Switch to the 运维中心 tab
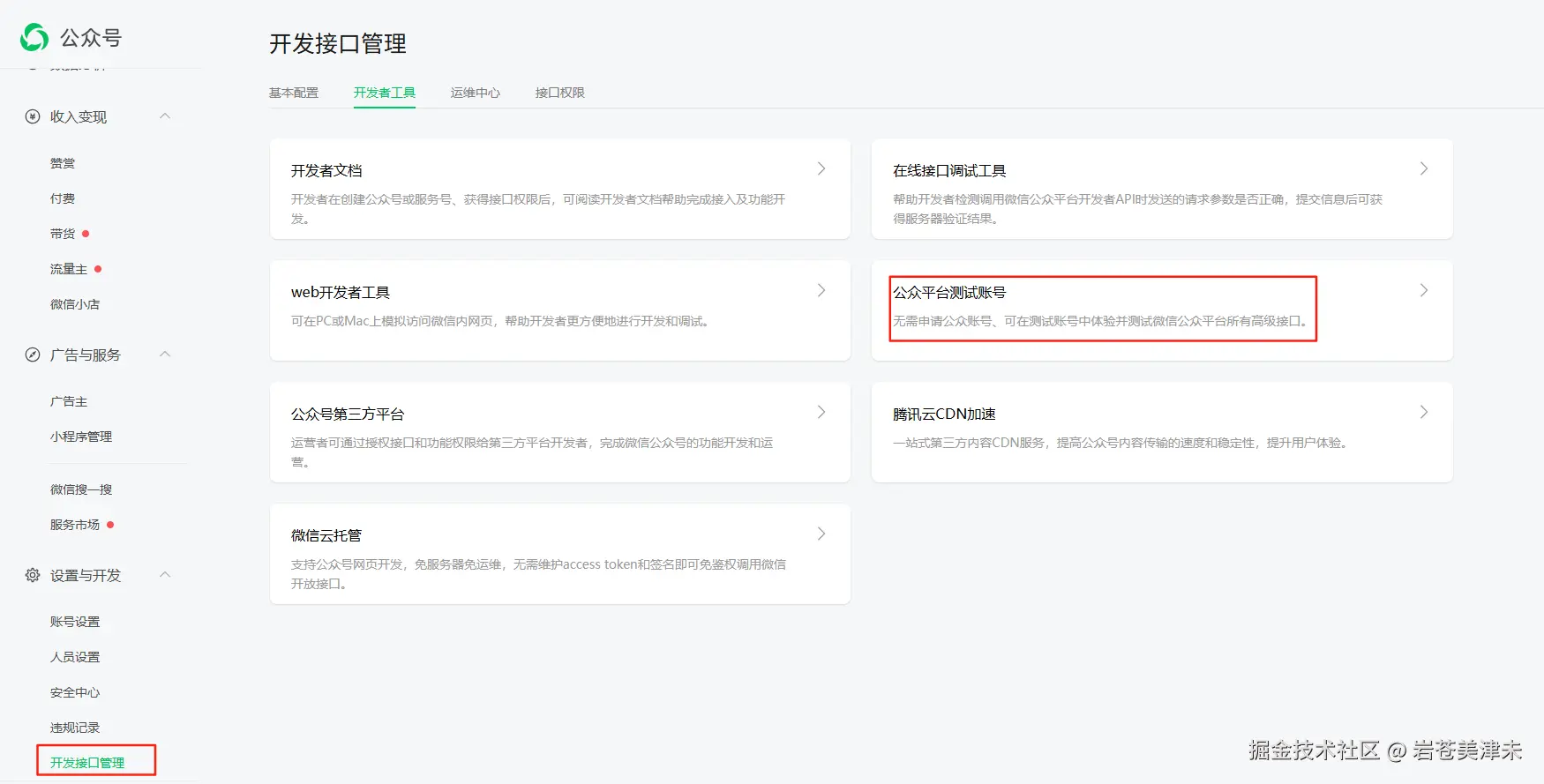 point(476,93)
